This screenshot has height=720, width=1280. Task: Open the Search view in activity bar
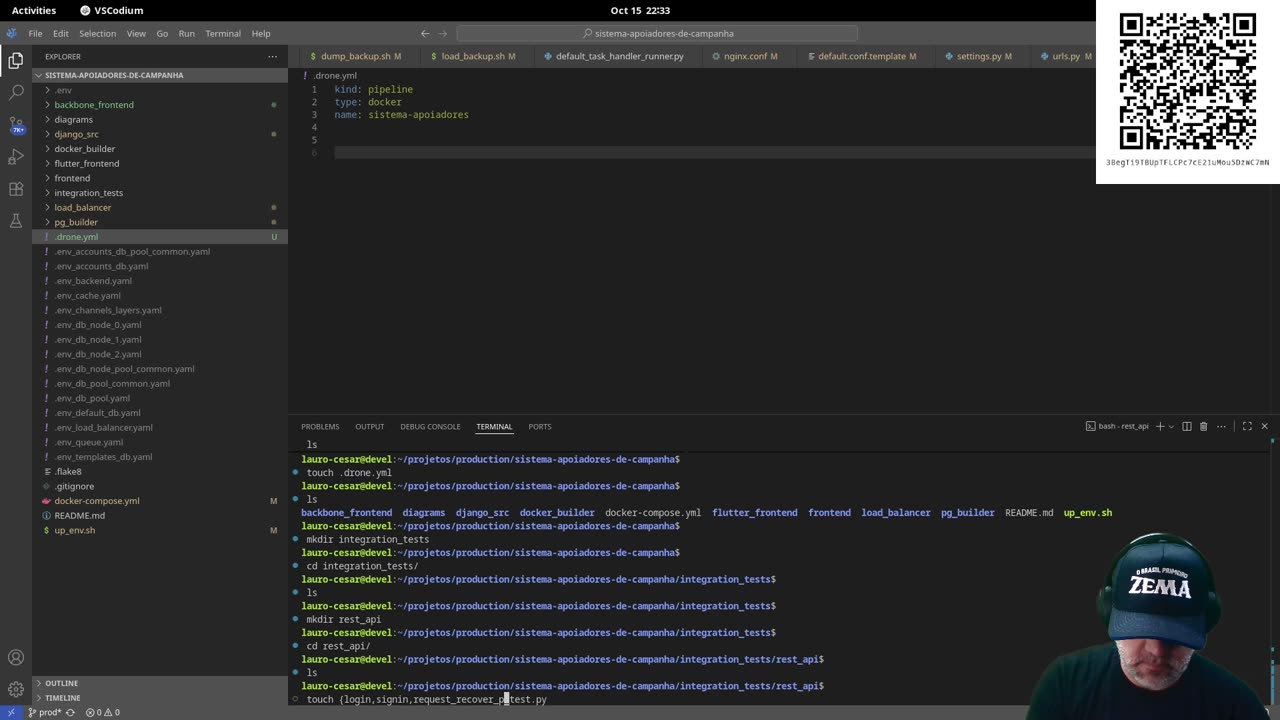16,92
